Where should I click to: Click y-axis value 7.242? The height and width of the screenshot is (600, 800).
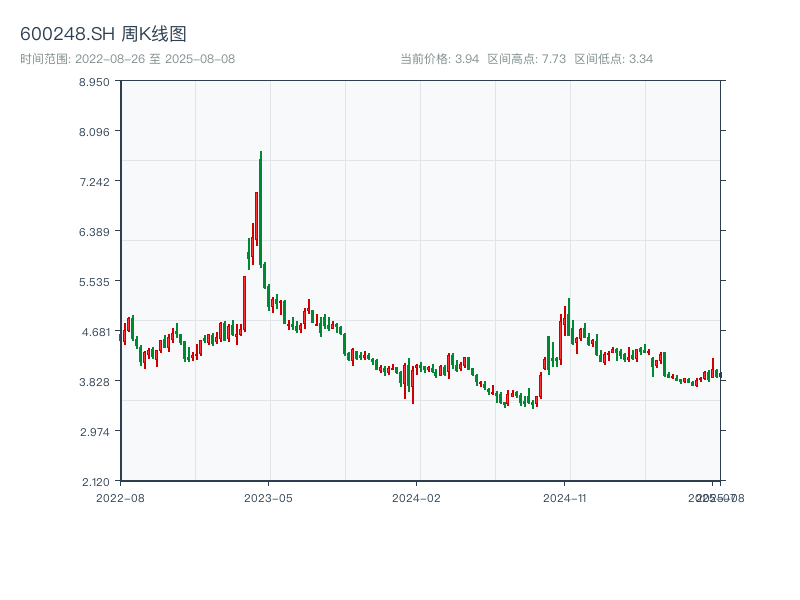point(94,182)
